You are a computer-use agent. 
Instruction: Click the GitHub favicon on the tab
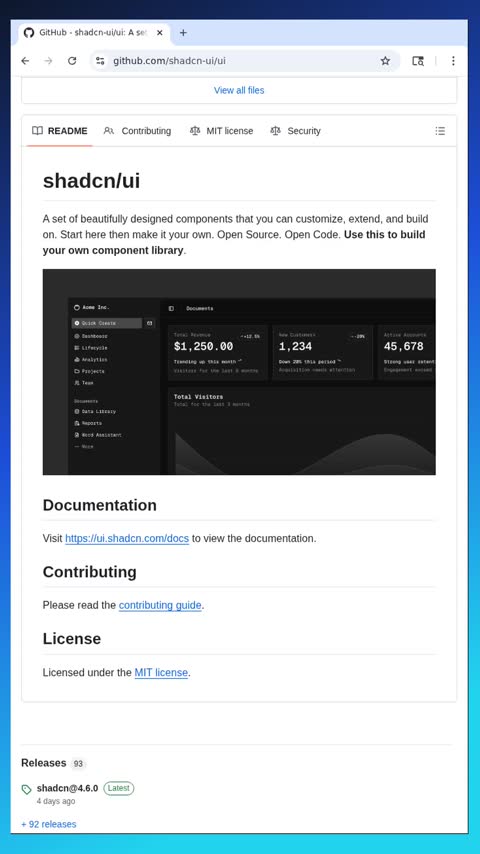[x=29, y=33]
